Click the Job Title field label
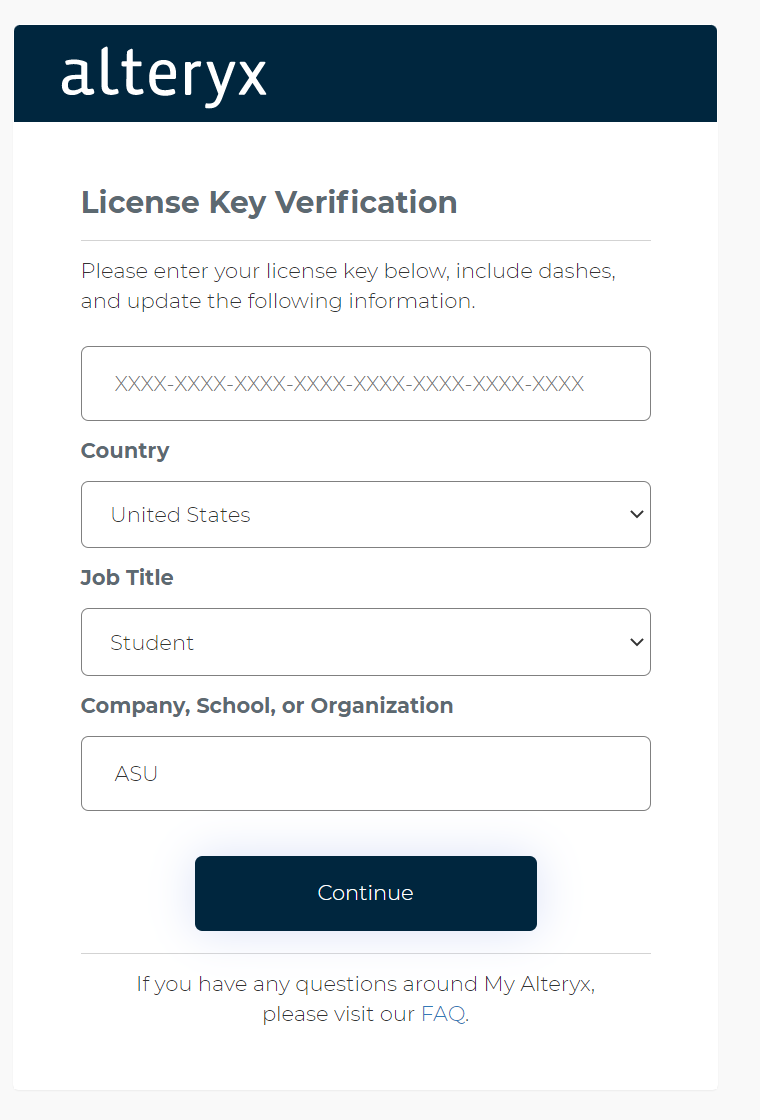The image size is (760, 1120). [126, 577]
